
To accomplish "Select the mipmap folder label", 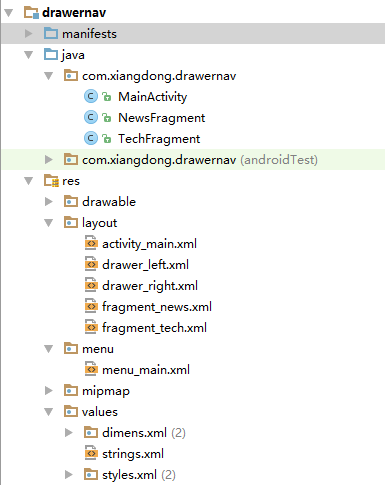I will coord(106,391).
